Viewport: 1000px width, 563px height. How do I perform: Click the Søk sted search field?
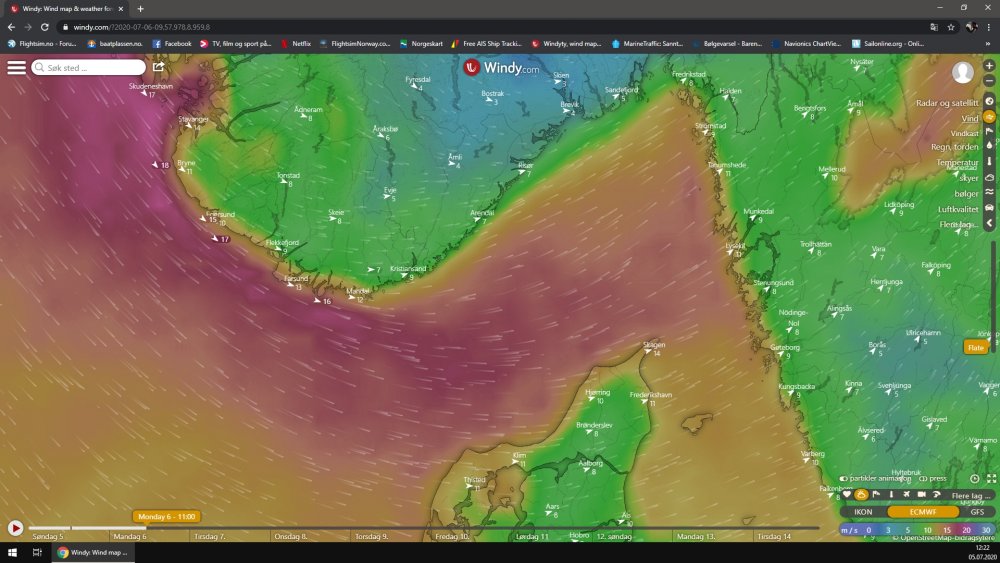[x=89, y=67]
